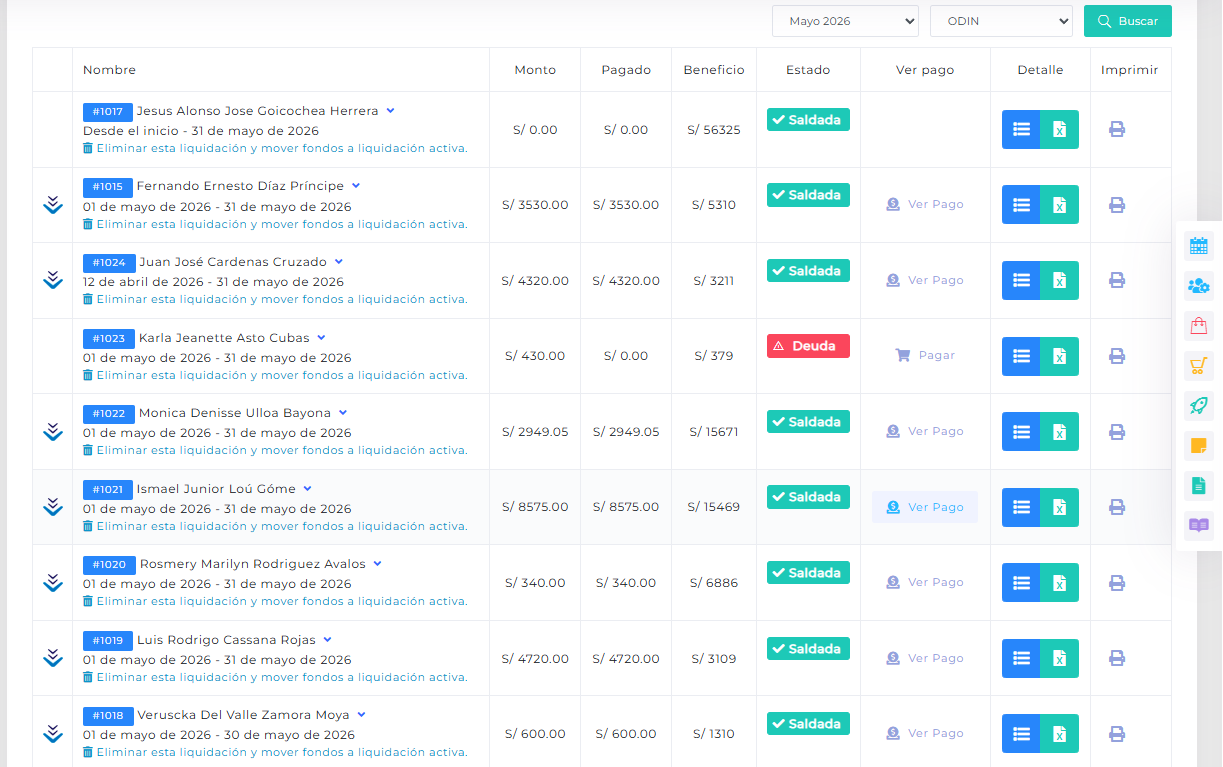Click Ver Pago for Monica Denisse Ulloa Bayona
This screenshot has height=767, width=1223.
[x=925, y=431]
